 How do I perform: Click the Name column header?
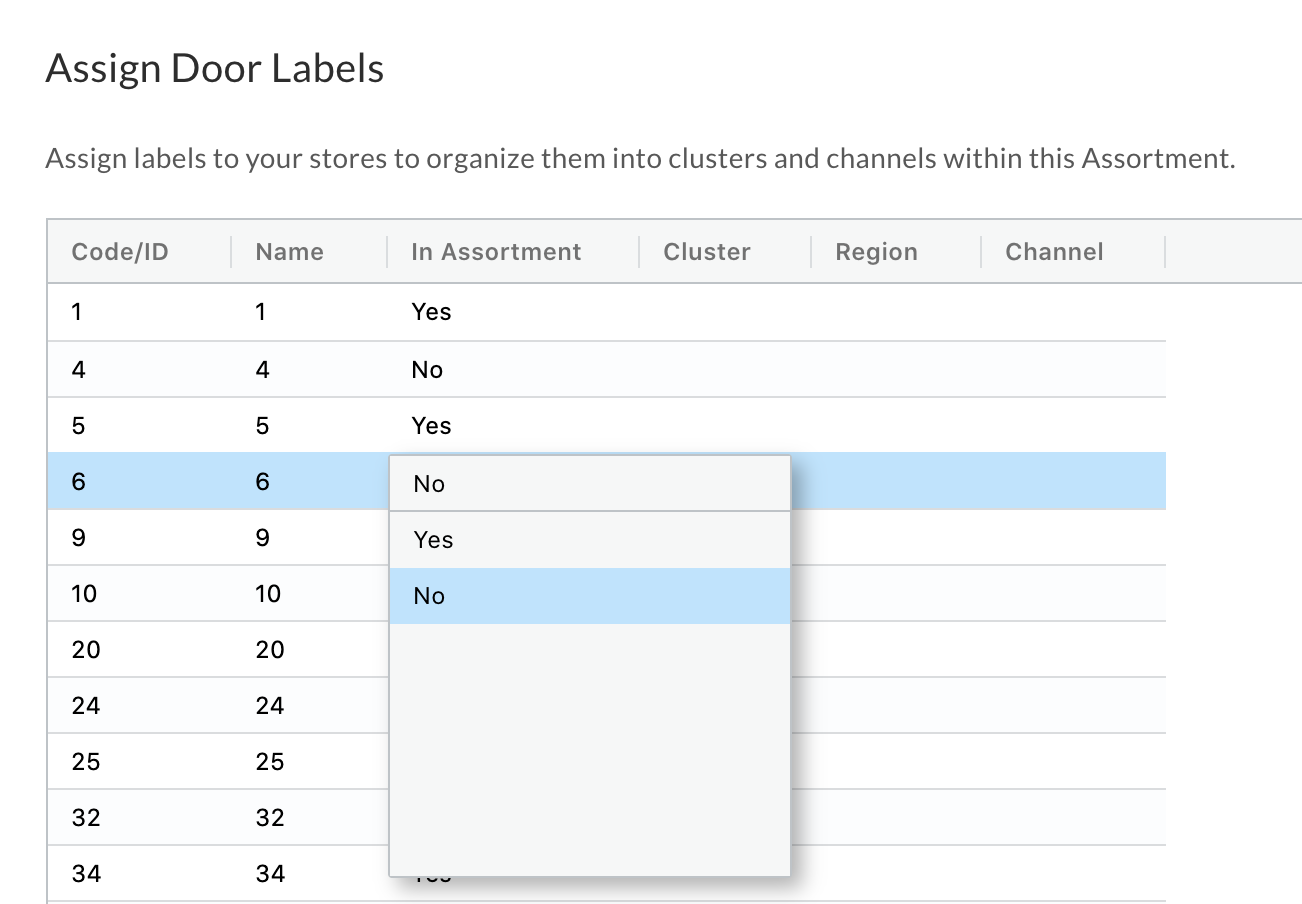pos(289,252)
